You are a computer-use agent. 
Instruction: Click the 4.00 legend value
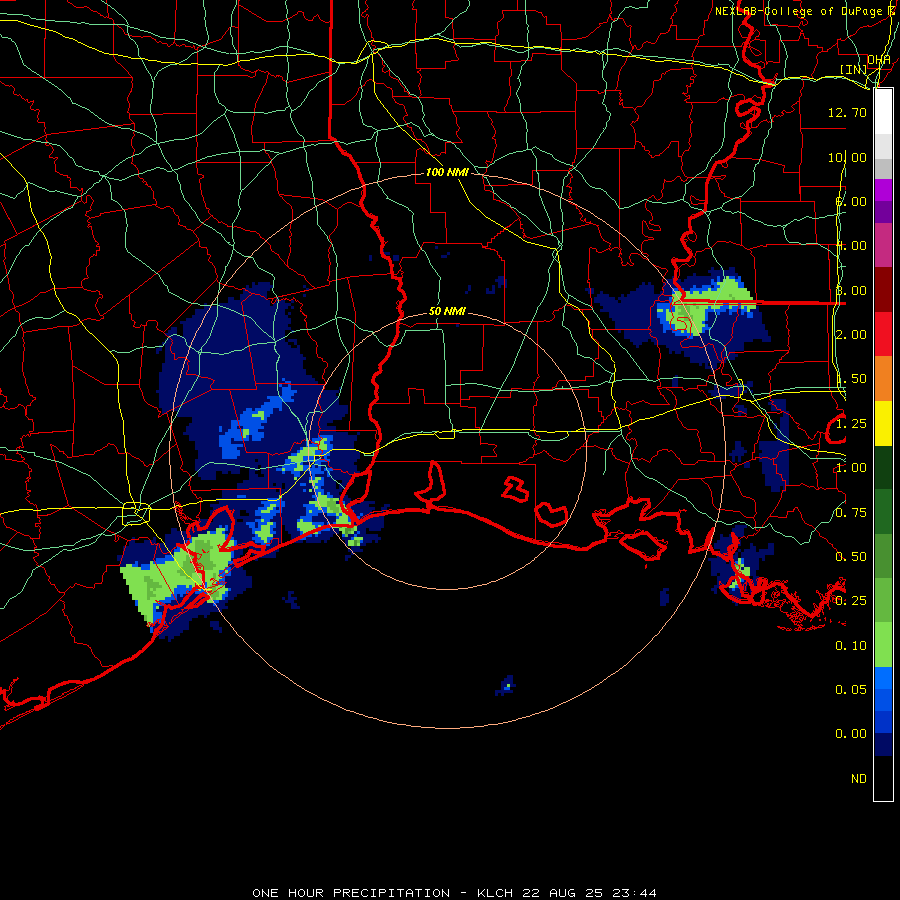tap(851, 246)
